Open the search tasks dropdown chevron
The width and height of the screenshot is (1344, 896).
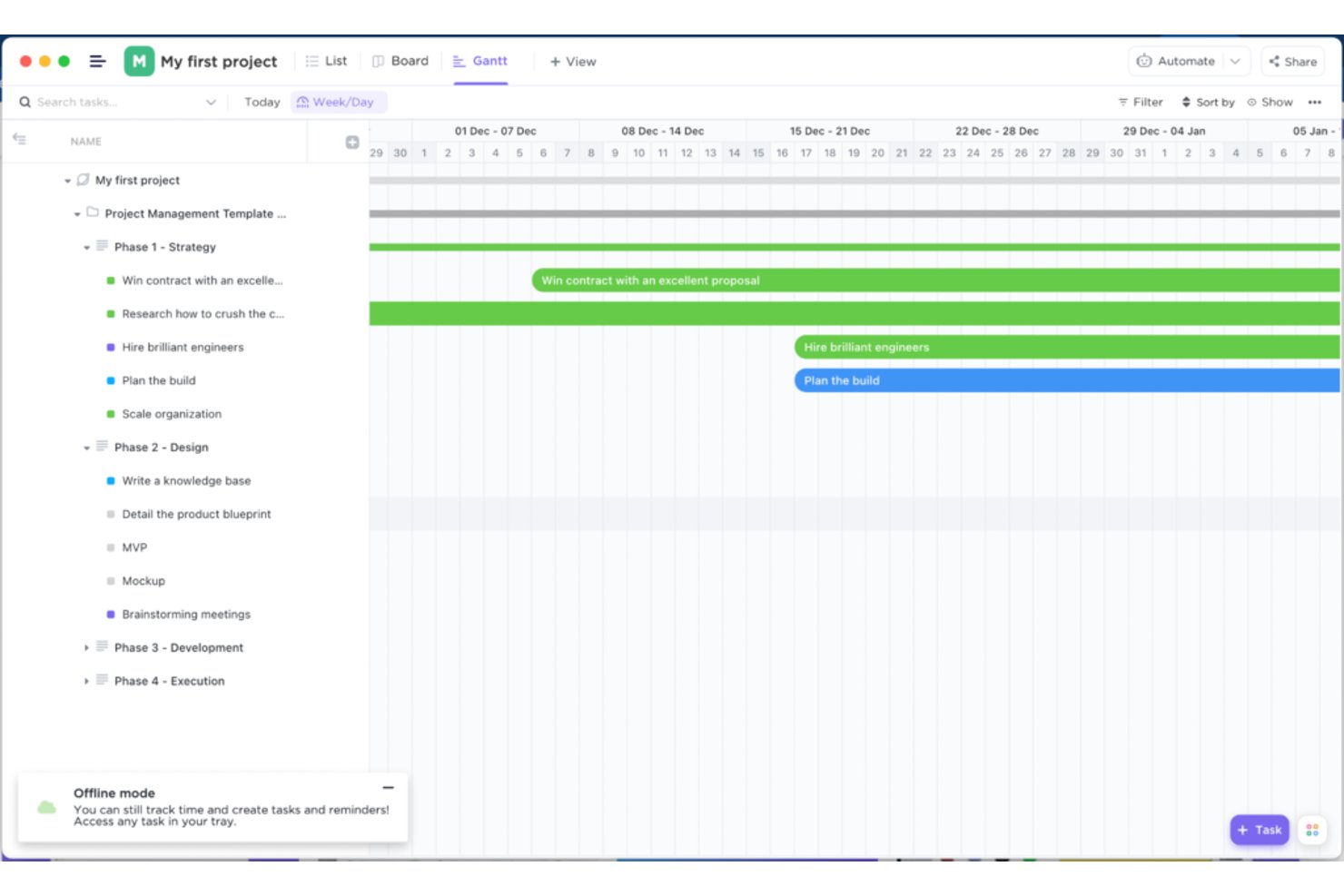coord(211,102)
